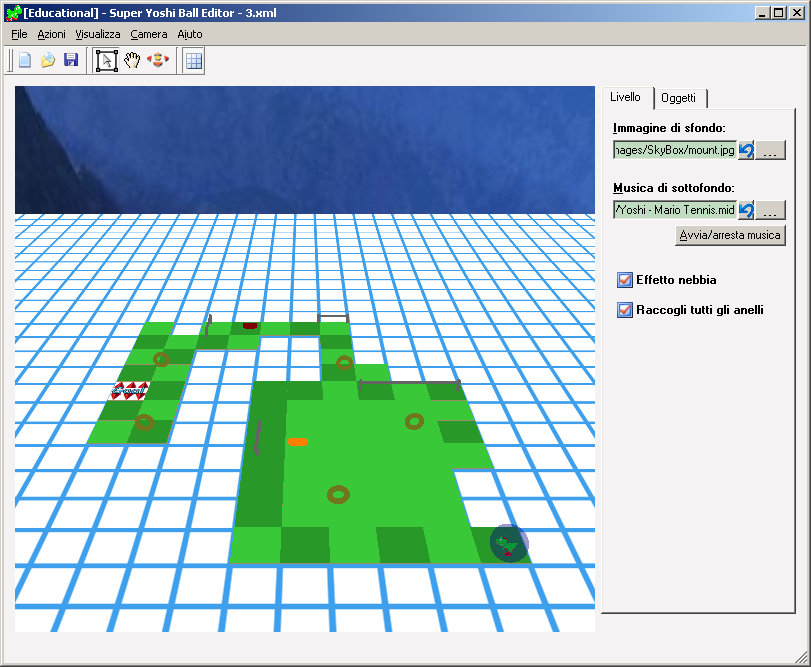Open the Visualizza menu
811x667 pixels.
click(x=98, y=34)
